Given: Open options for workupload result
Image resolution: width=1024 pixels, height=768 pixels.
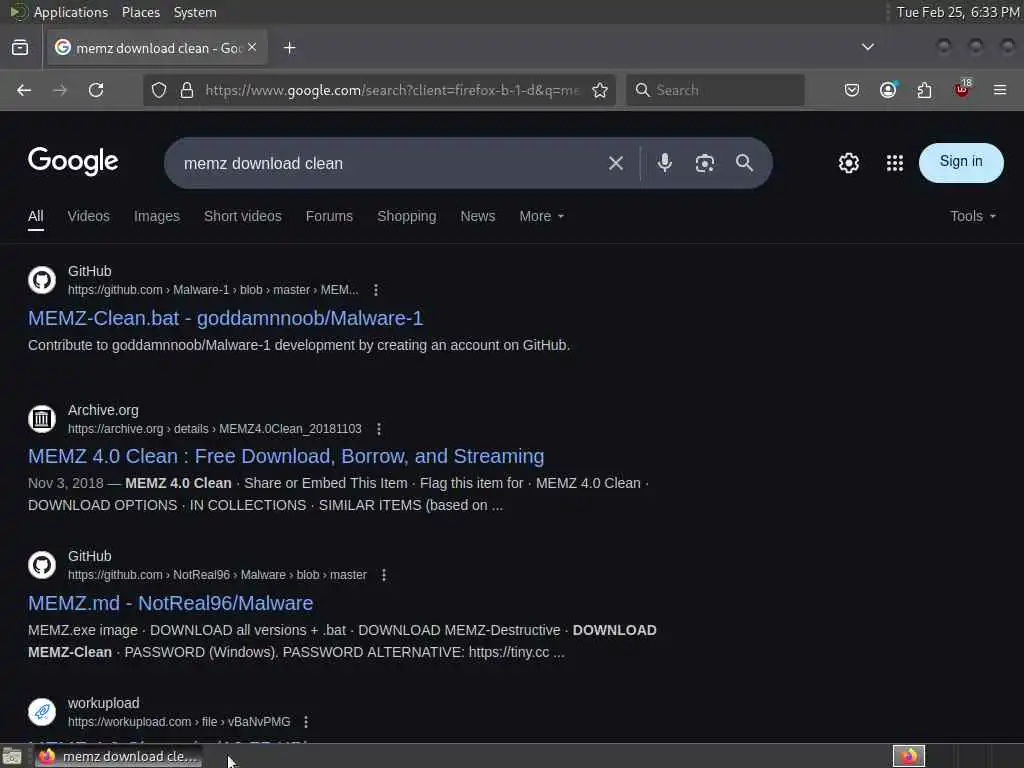Looking at the screenshot, I should 306,722.
